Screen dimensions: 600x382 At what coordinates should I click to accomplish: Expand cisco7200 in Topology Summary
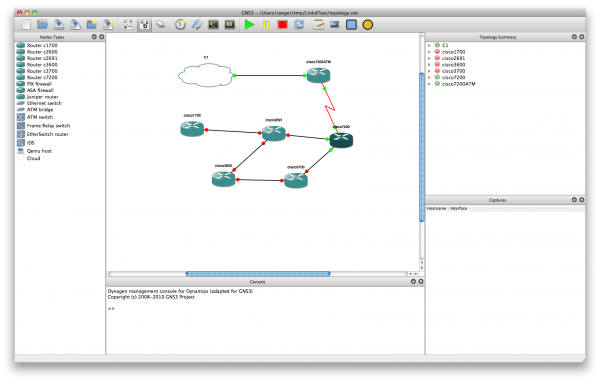tap(429, 77)
